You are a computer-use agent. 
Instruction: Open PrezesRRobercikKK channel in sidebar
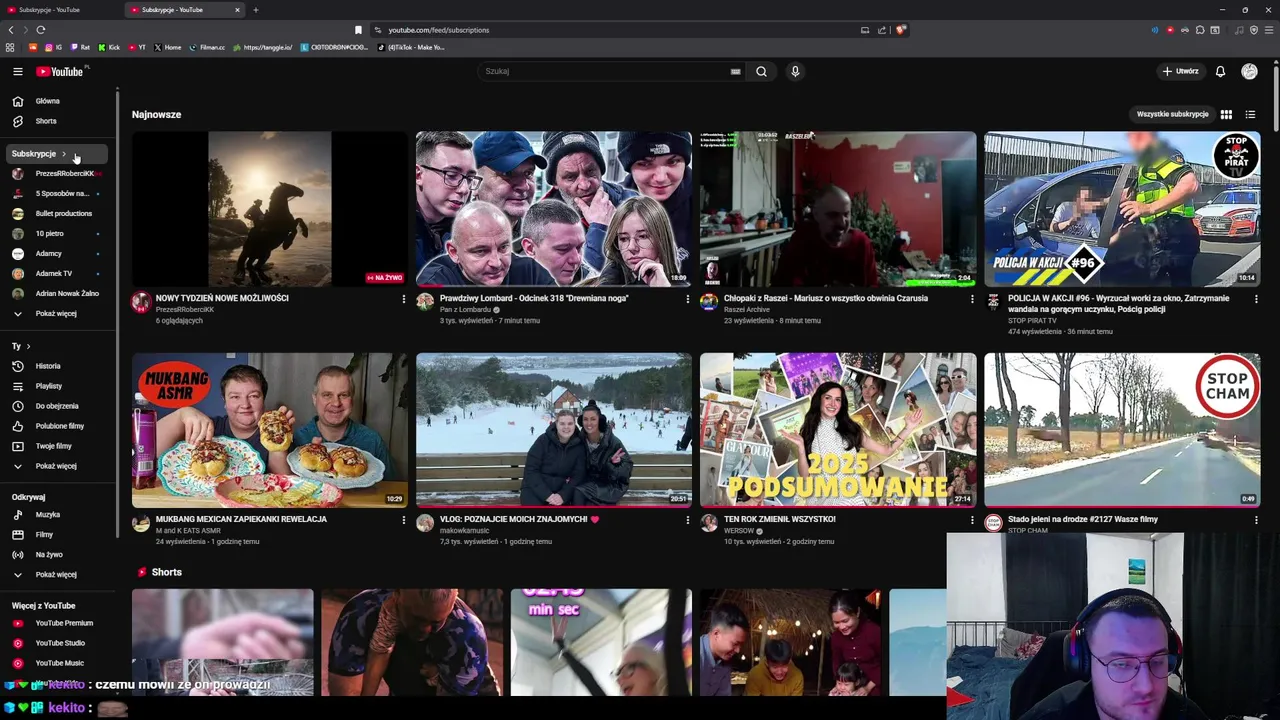click(x=56, y=174)
